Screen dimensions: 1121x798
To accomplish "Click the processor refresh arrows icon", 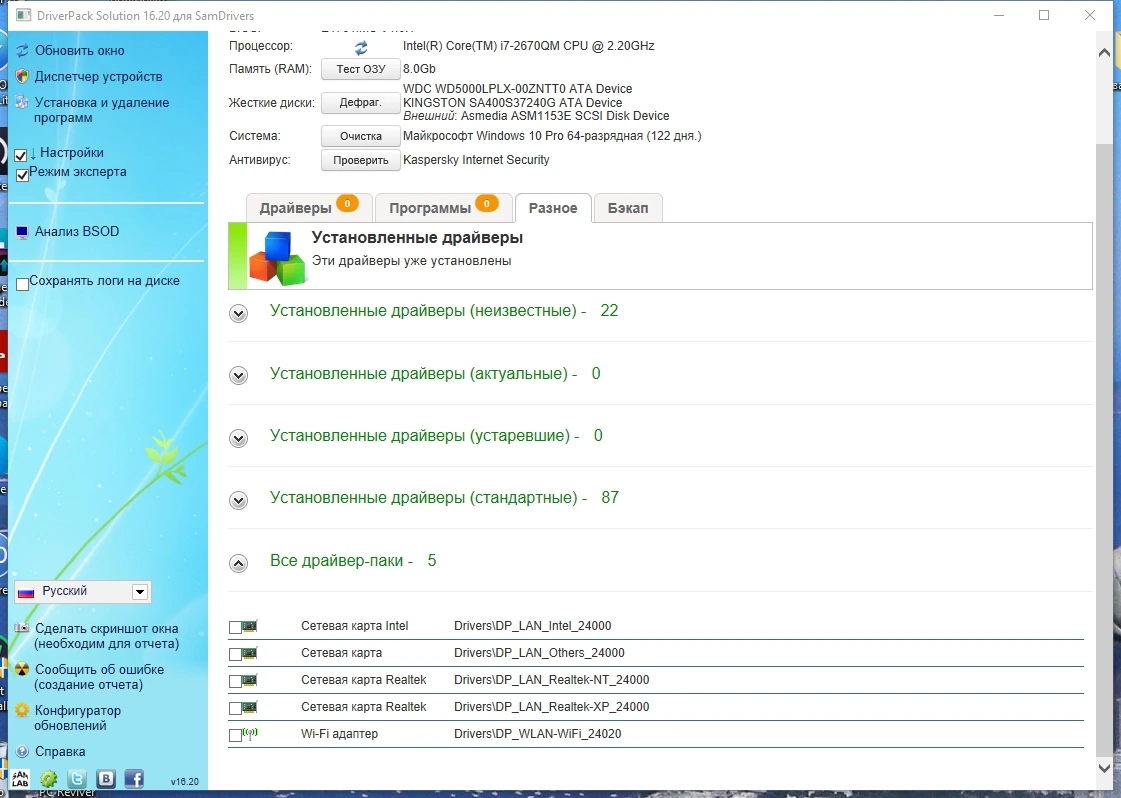I will [x=361, y=47].
